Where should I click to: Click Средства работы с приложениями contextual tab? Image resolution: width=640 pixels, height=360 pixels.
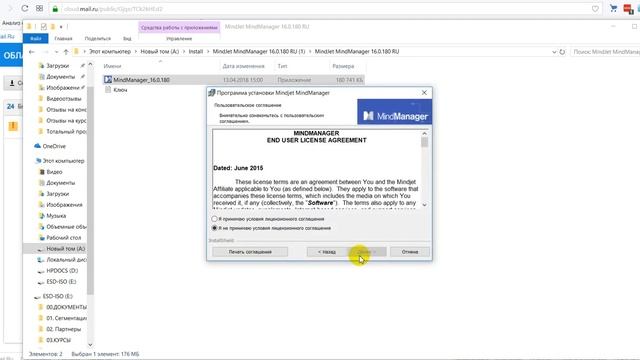click(179, 27)
